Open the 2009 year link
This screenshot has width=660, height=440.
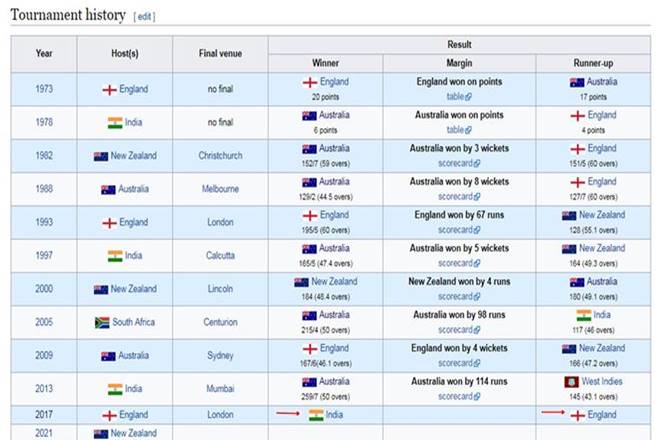[x=44, y=355]
